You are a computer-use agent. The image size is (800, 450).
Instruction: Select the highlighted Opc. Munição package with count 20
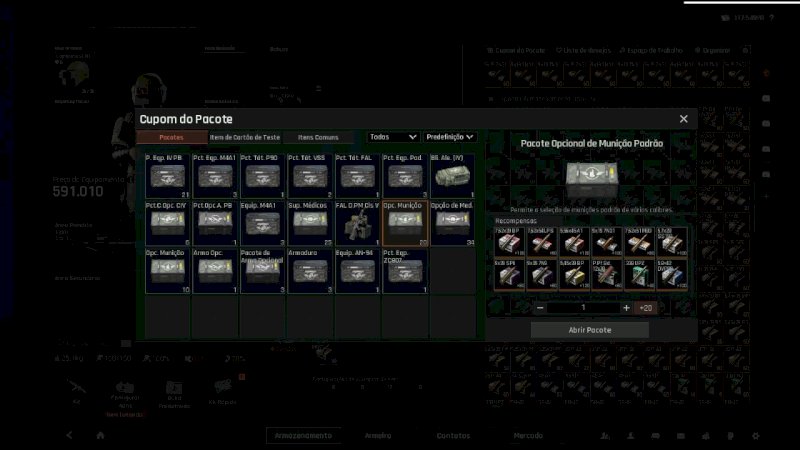pos(405,223)
